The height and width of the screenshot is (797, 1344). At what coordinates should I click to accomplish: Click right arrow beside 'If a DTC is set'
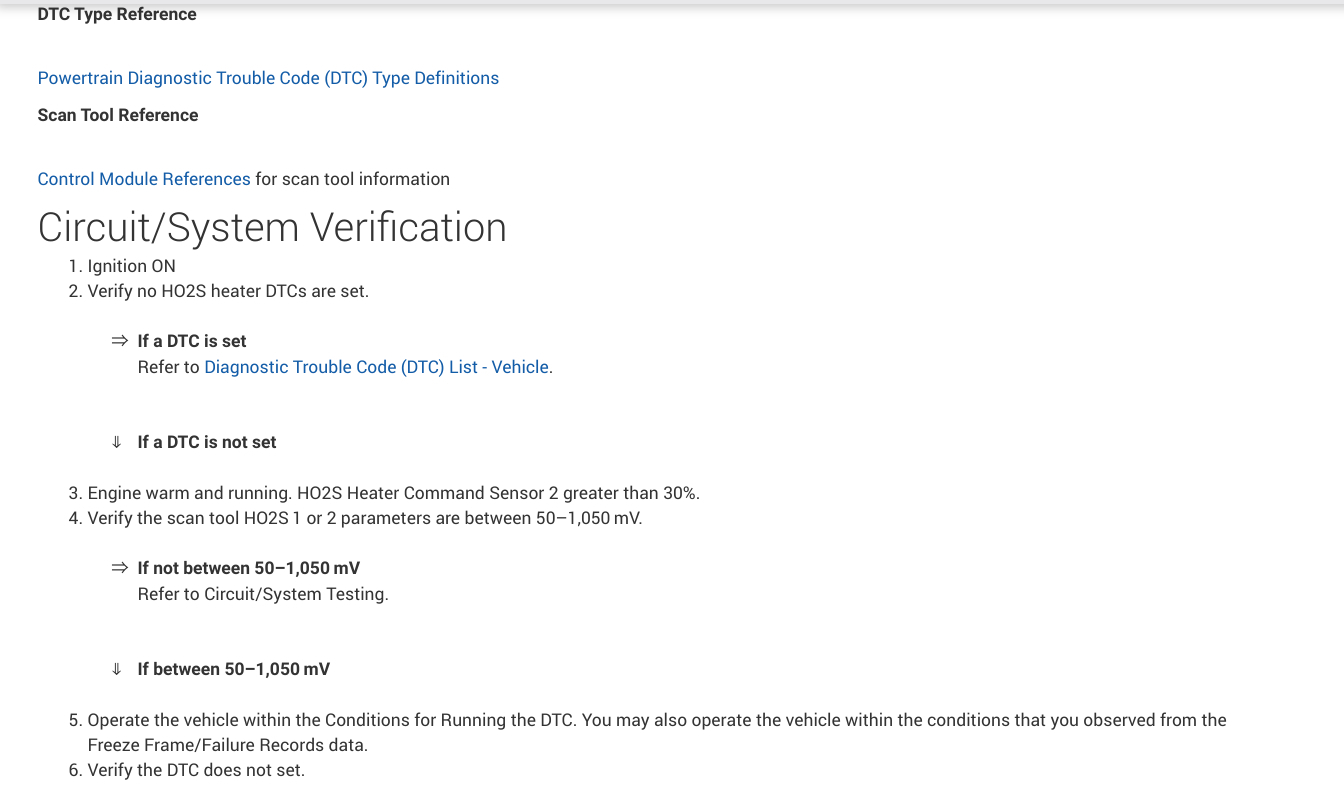(120, 341)
